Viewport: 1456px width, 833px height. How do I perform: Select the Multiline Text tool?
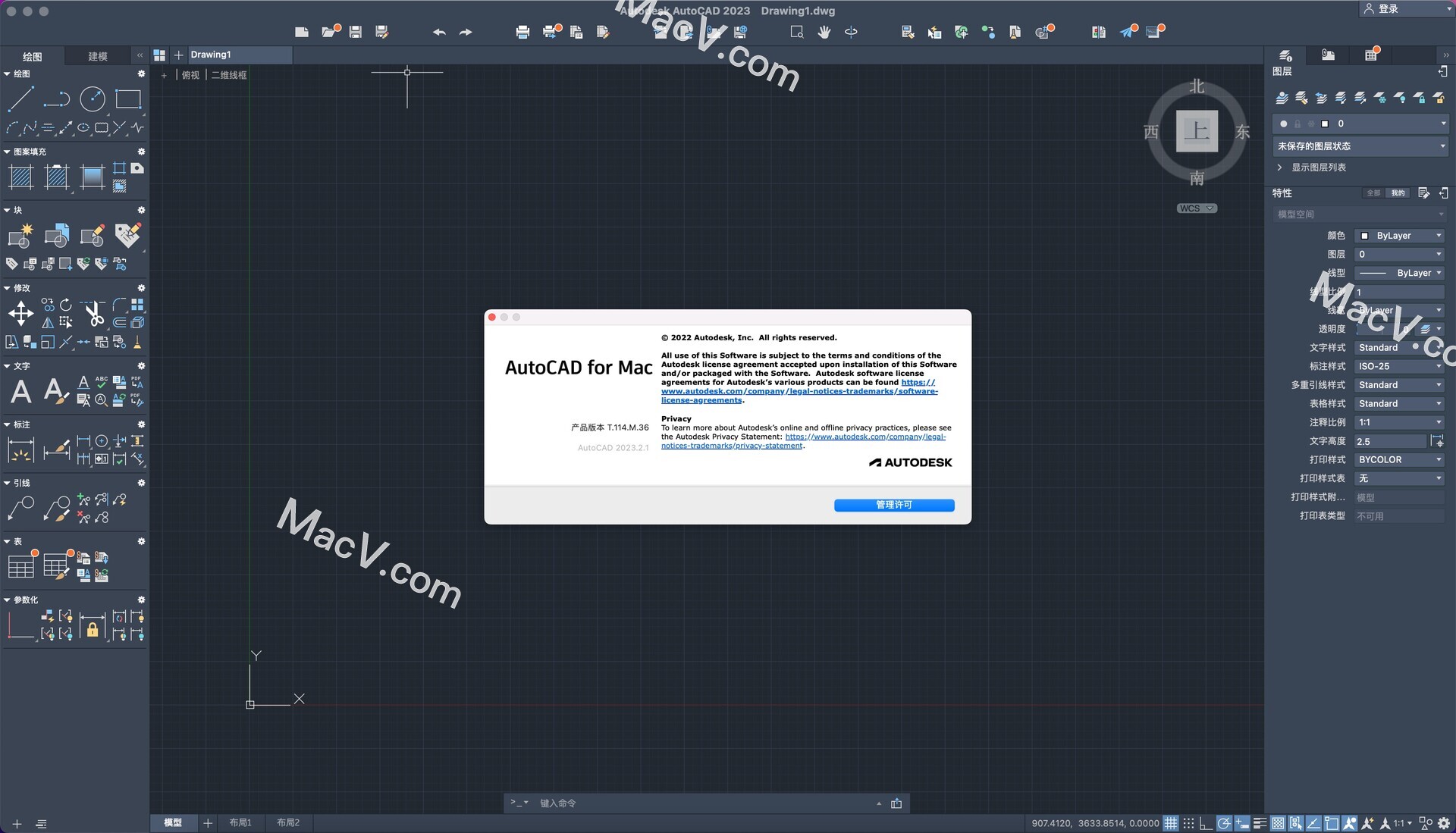[20, 392]
